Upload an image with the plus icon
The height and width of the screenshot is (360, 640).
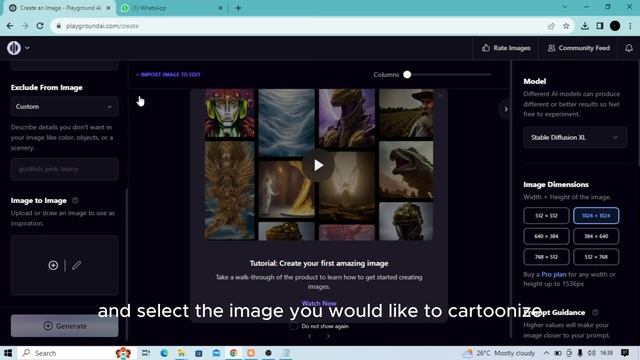(x=53, y=265)
